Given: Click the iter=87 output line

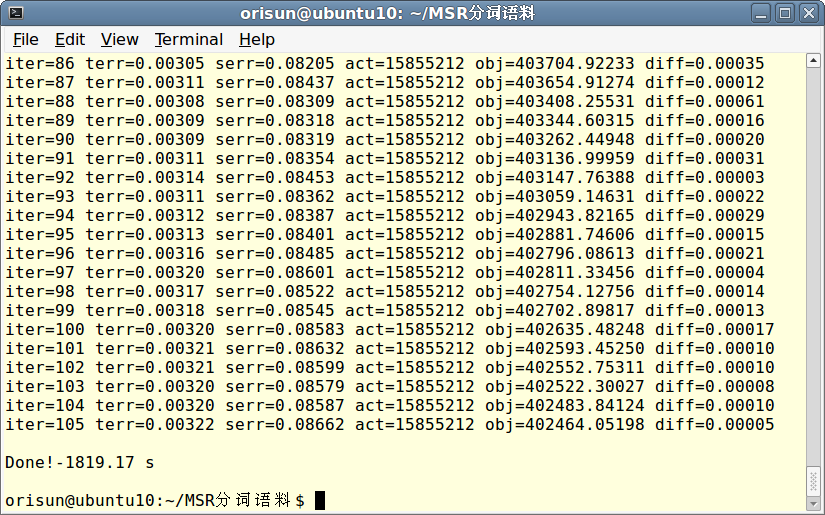Looking at the screenshot, I should (x=385, y=83).
